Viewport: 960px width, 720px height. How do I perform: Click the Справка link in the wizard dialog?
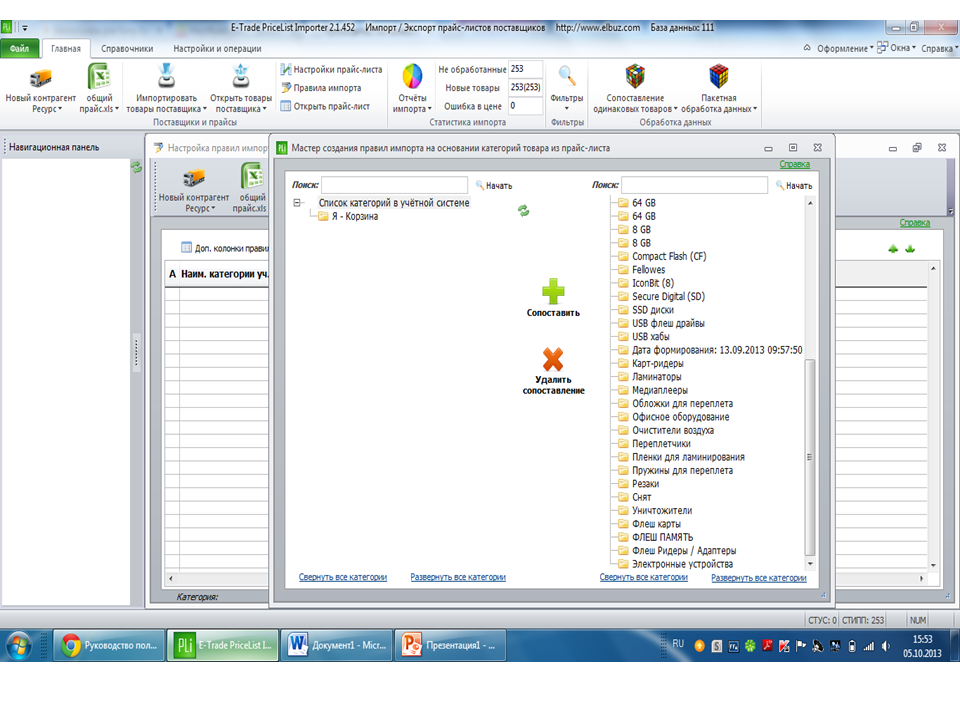(x=795, y=163)
